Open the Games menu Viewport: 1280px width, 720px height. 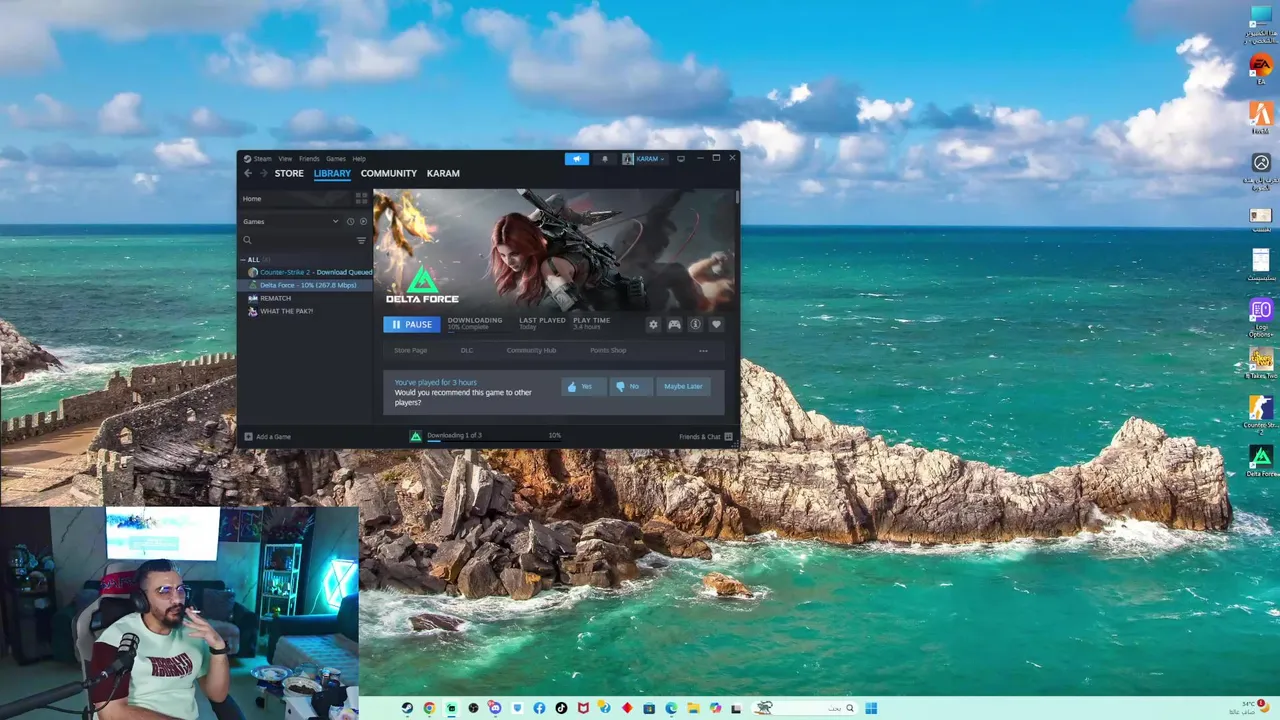pos(336,158)
